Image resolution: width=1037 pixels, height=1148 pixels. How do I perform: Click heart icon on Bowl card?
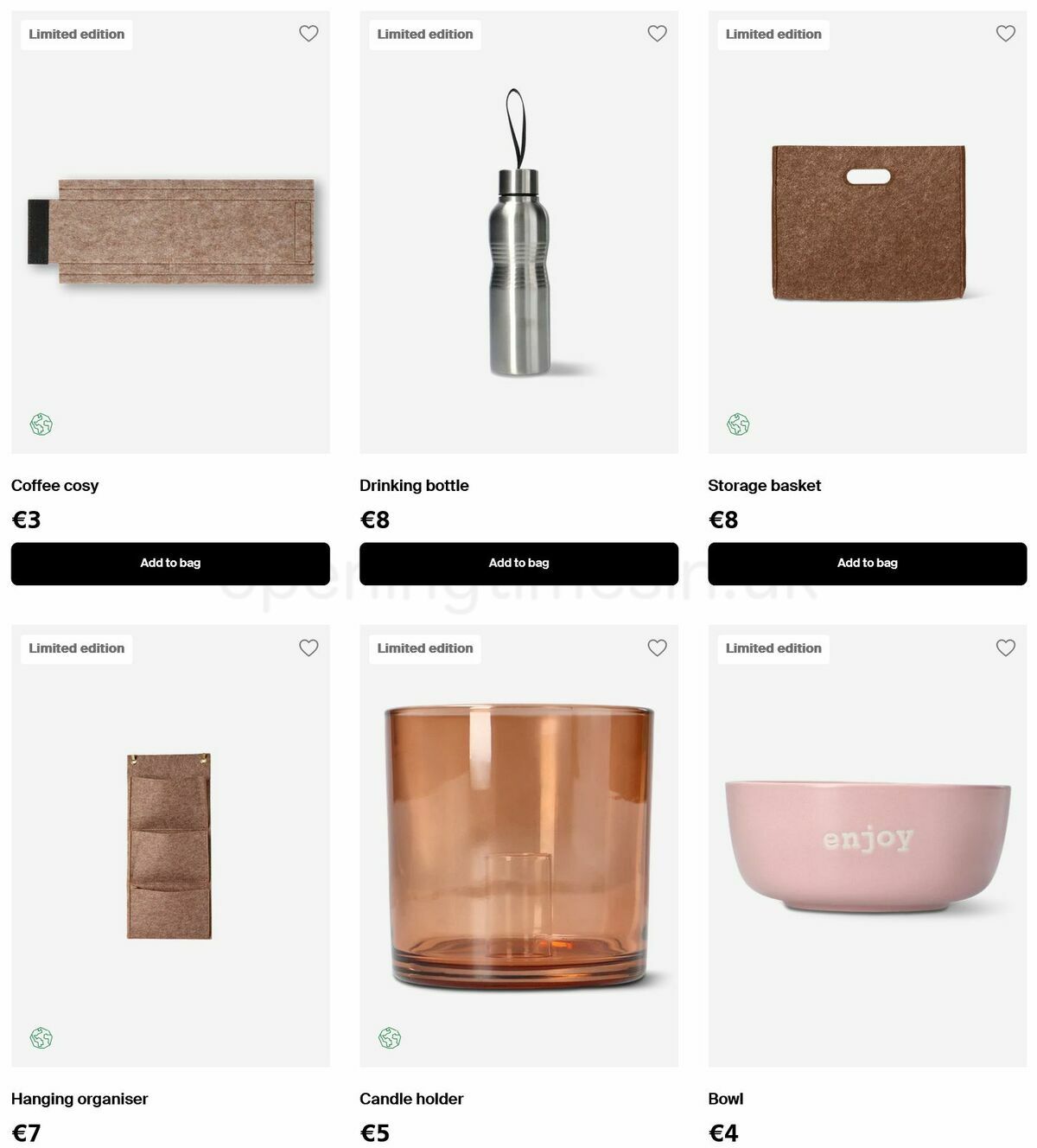[1005, 647]
